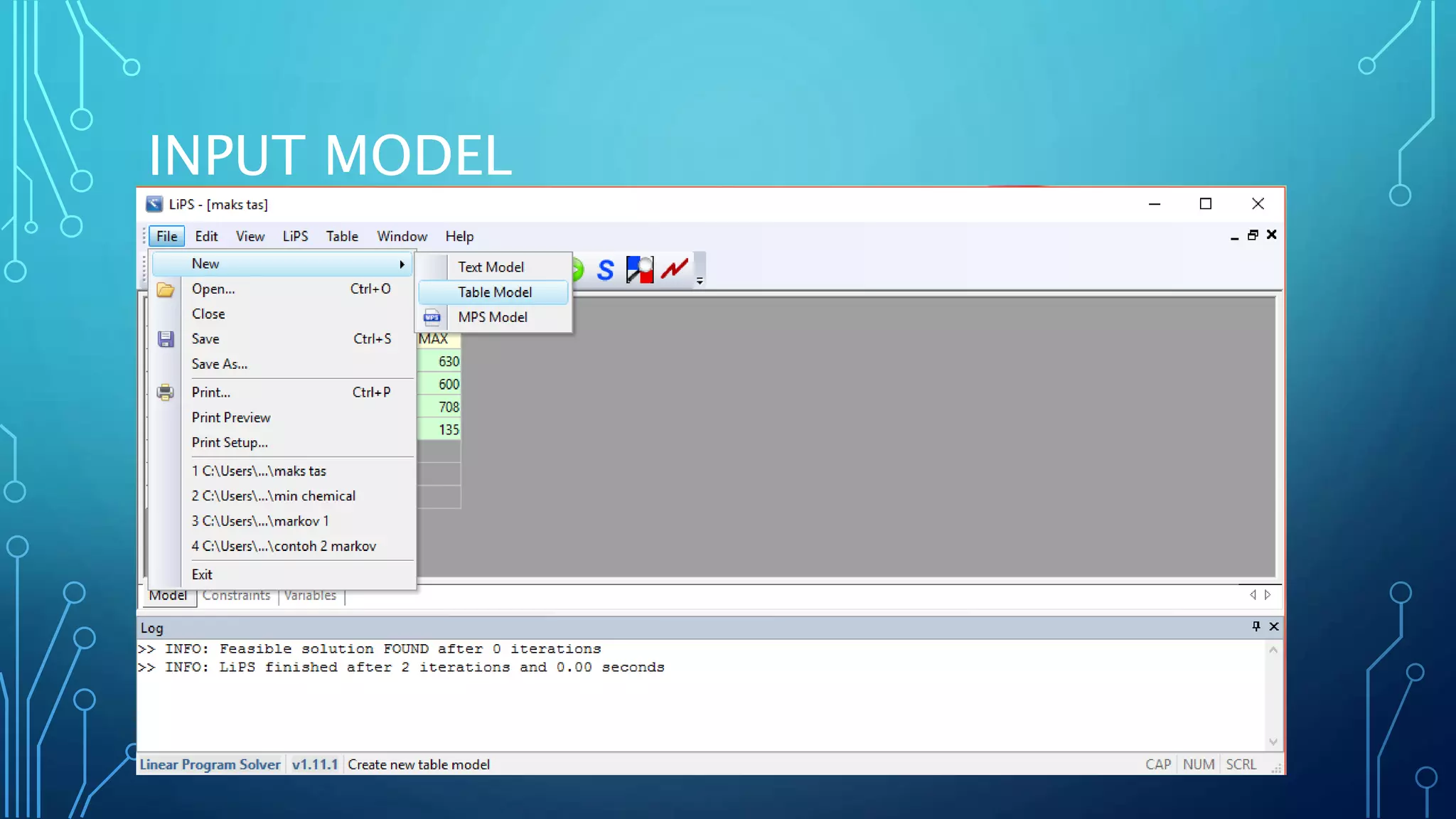Click the magnifier over blue-red square toolbar icon
Image resolution: width=1456 pixels, height=819 pixels.
(640, 269)
